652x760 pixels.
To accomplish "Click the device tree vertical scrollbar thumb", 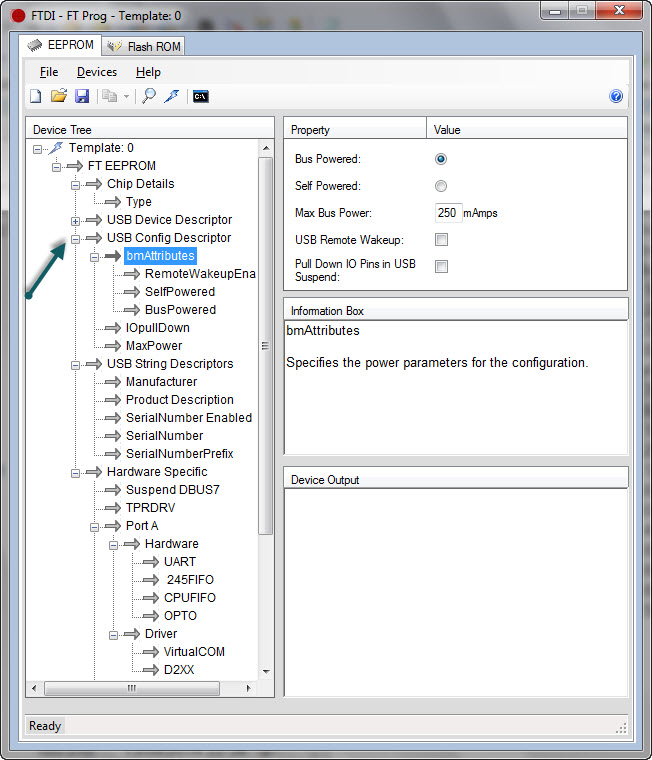I will pos(265,346).
